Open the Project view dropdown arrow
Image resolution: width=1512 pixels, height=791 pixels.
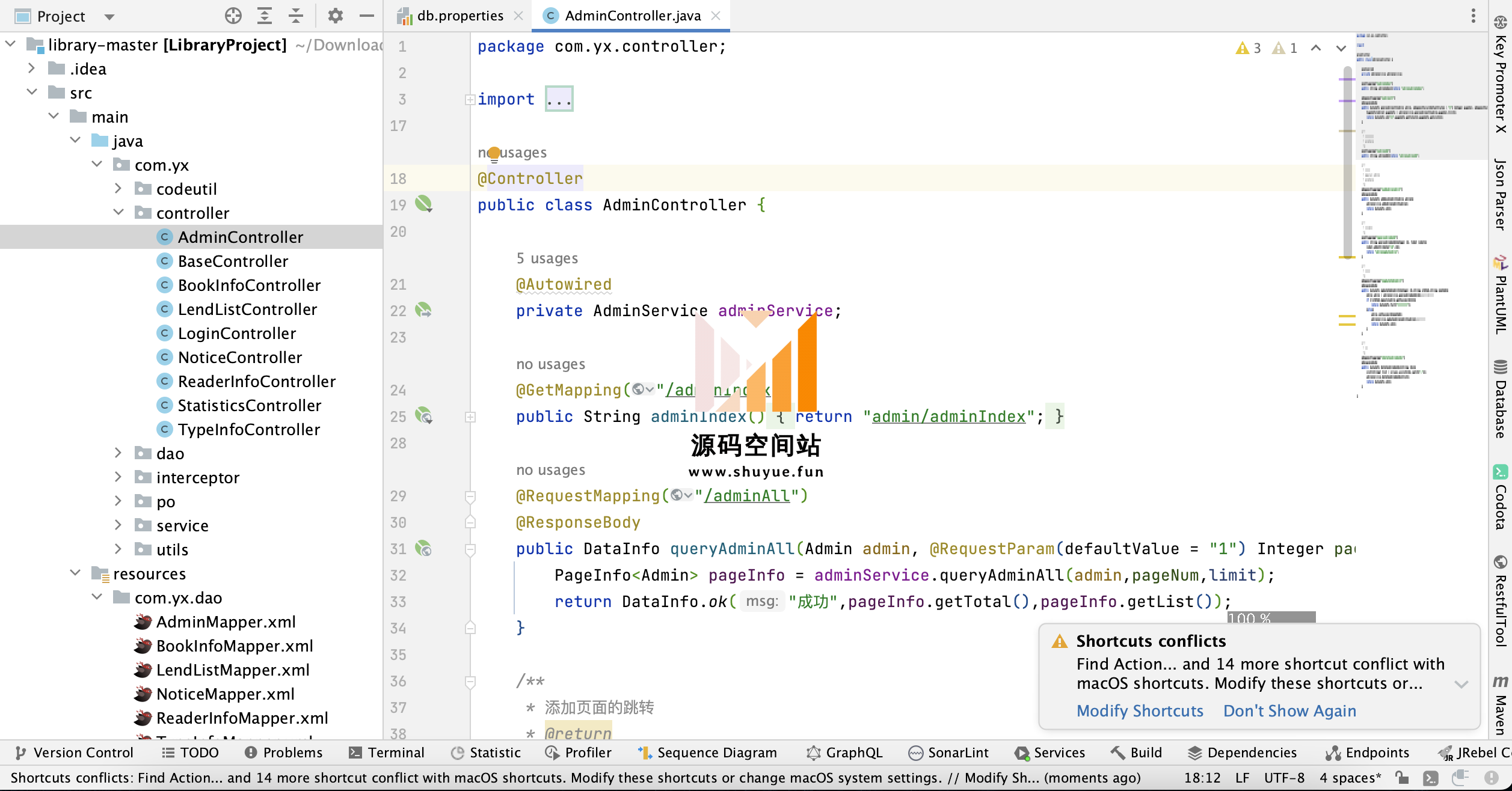pyautogui.click(x=109, y=17)
